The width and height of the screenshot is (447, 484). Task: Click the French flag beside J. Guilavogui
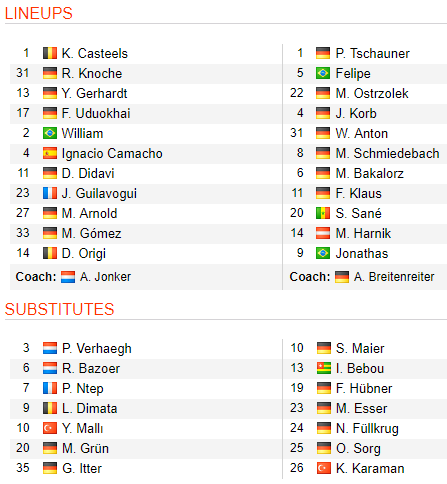pyautogui.click(x=50, y=193)
